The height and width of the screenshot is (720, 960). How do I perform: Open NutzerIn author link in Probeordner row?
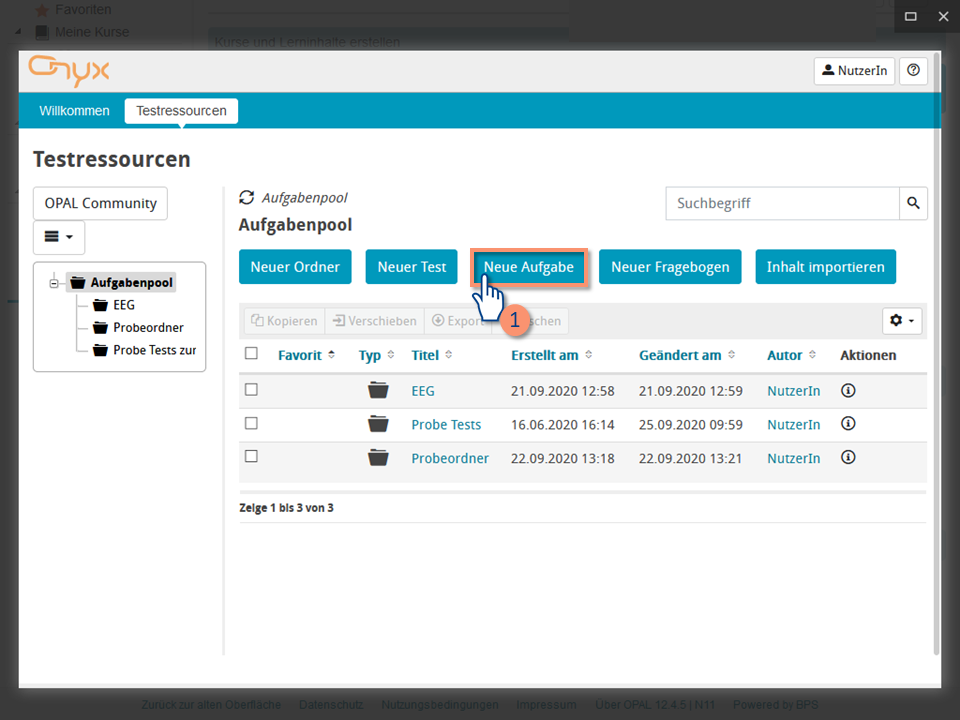coord(793,458)
